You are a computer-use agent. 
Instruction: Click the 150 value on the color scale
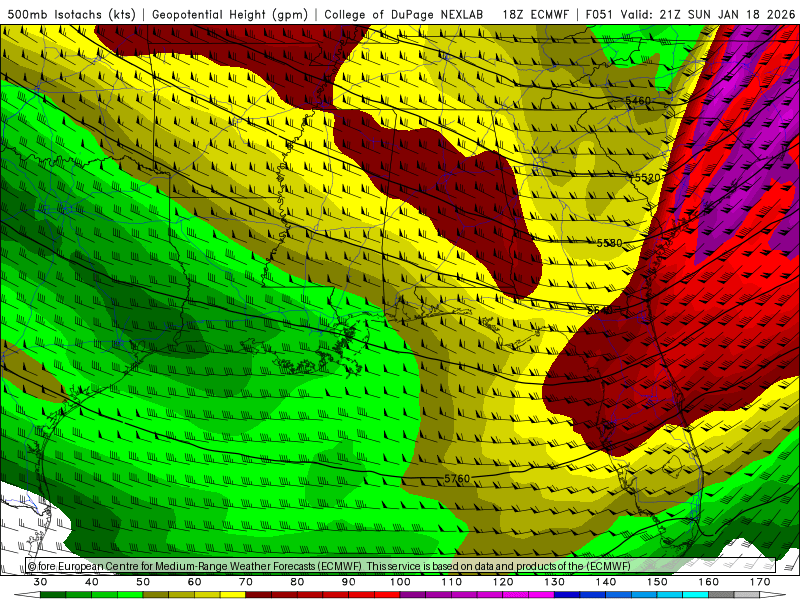point(657,582)
